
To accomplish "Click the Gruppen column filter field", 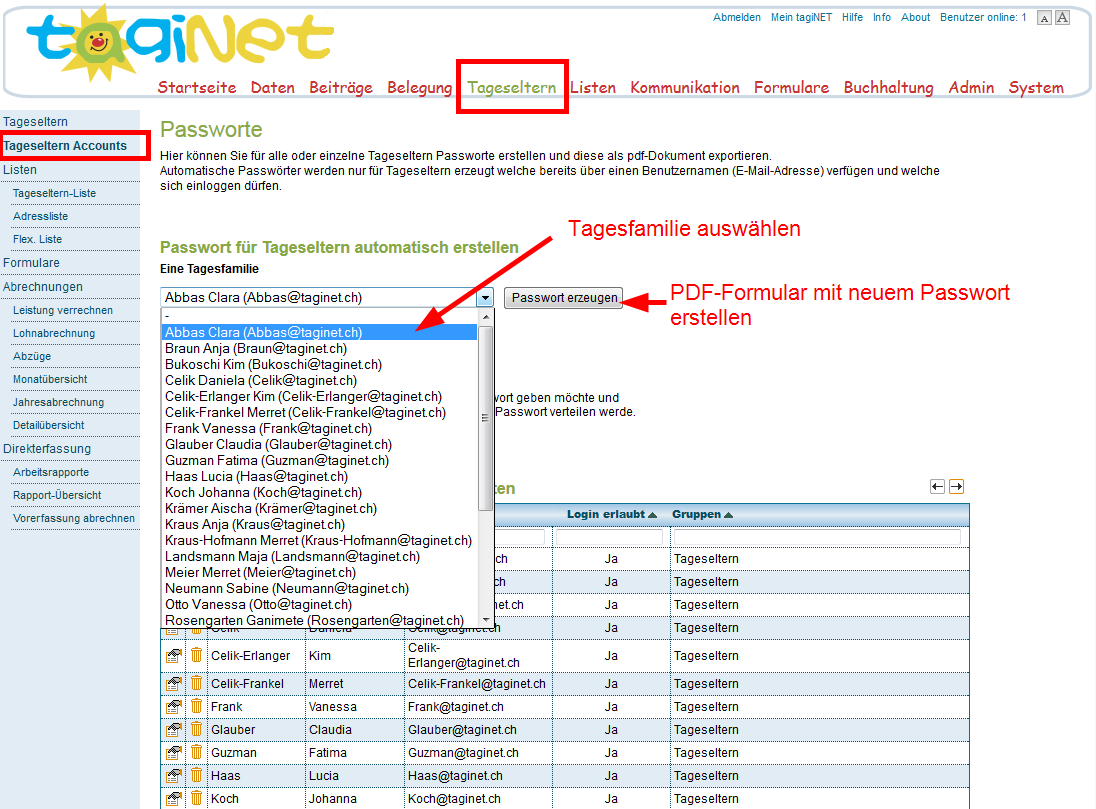I will (817, 538).
